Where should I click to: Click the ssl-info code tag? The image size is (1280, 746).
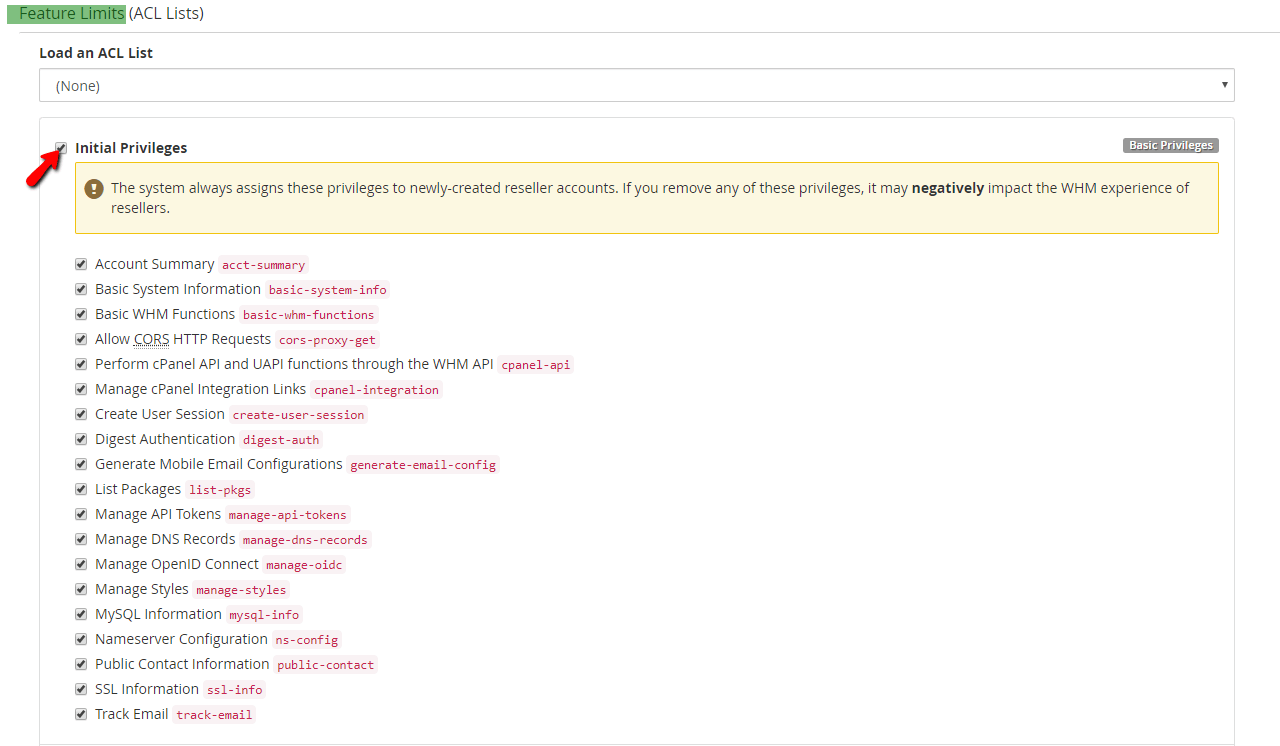[x=235, y=690]
